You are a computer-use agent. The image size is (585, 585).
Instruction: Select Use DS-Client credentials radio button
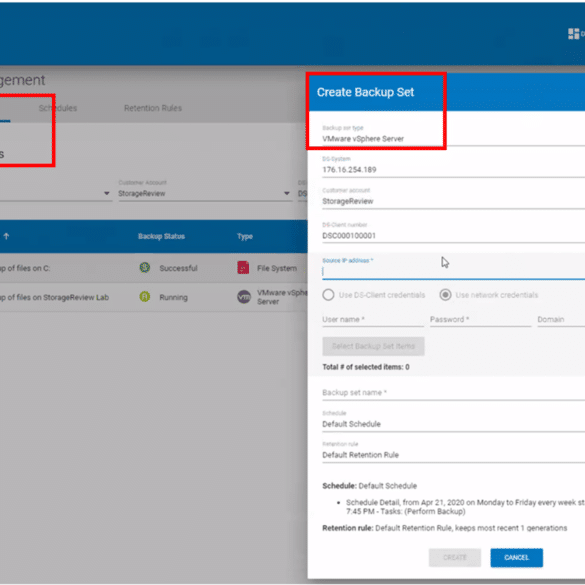(328, 295)
